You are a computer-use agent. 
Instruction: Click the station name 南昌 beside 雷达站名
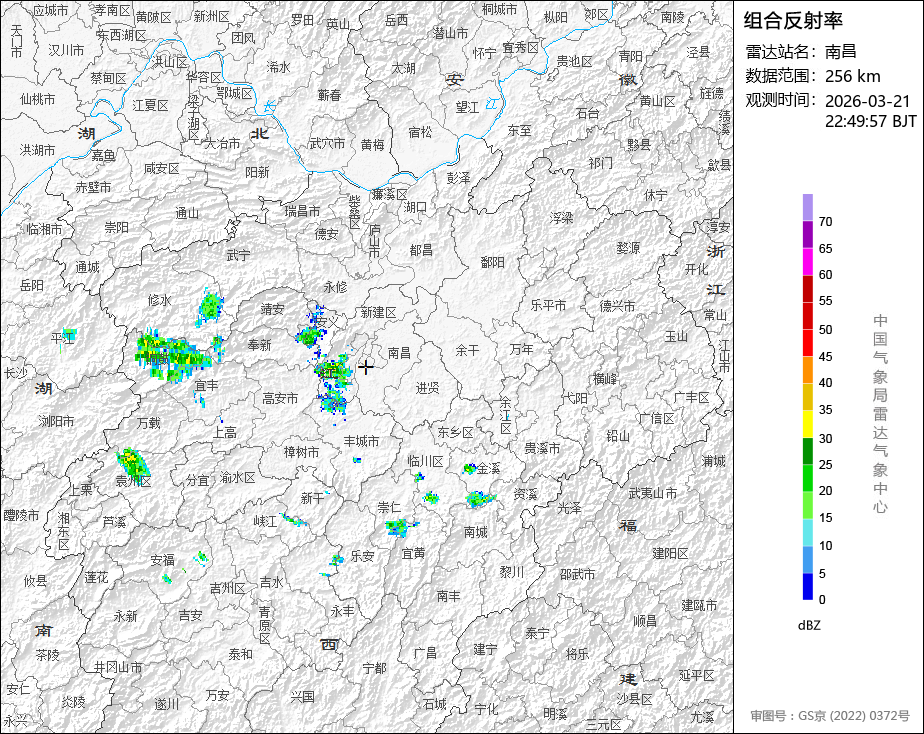click(x=840, y=51)
